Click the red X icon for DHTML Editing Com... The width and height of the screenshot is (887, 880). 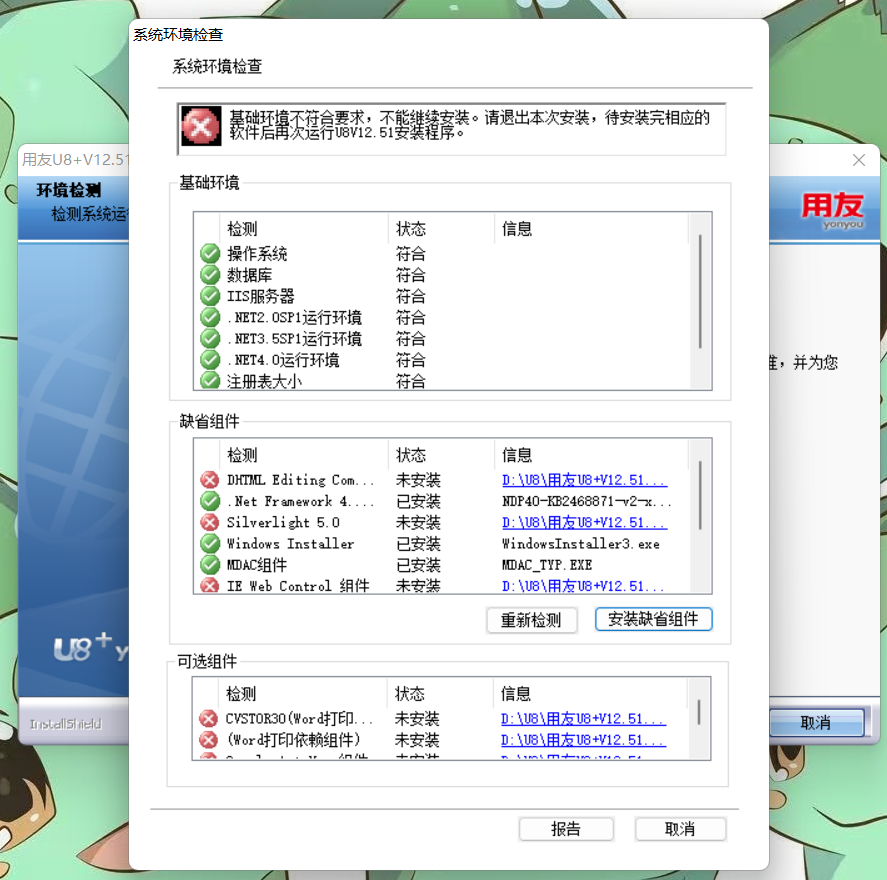click(x=210, y=480)
